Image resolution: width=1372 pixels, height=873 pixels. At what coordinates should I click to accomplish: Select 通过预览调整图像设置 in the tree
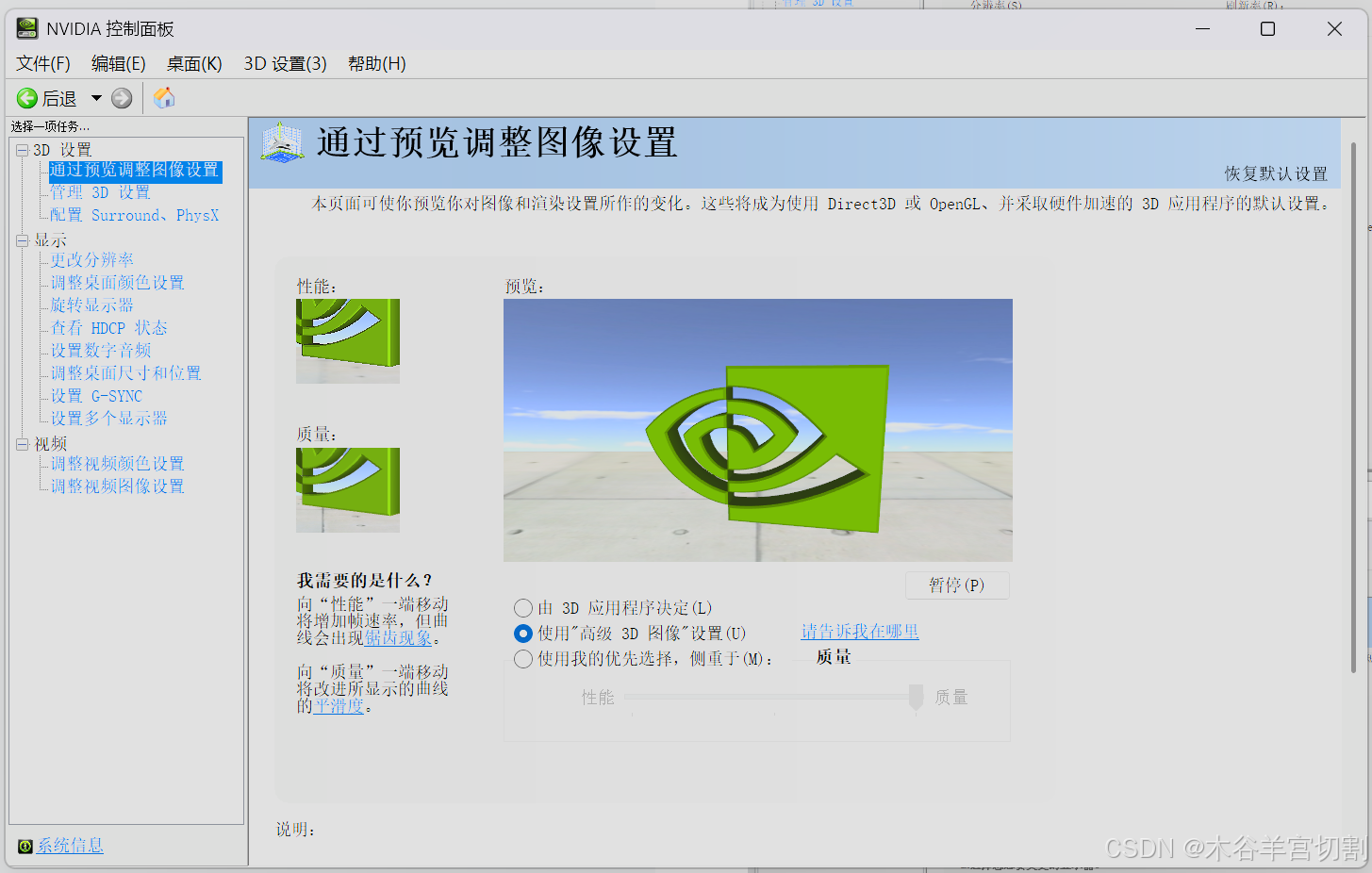click(x=135, y=171)
